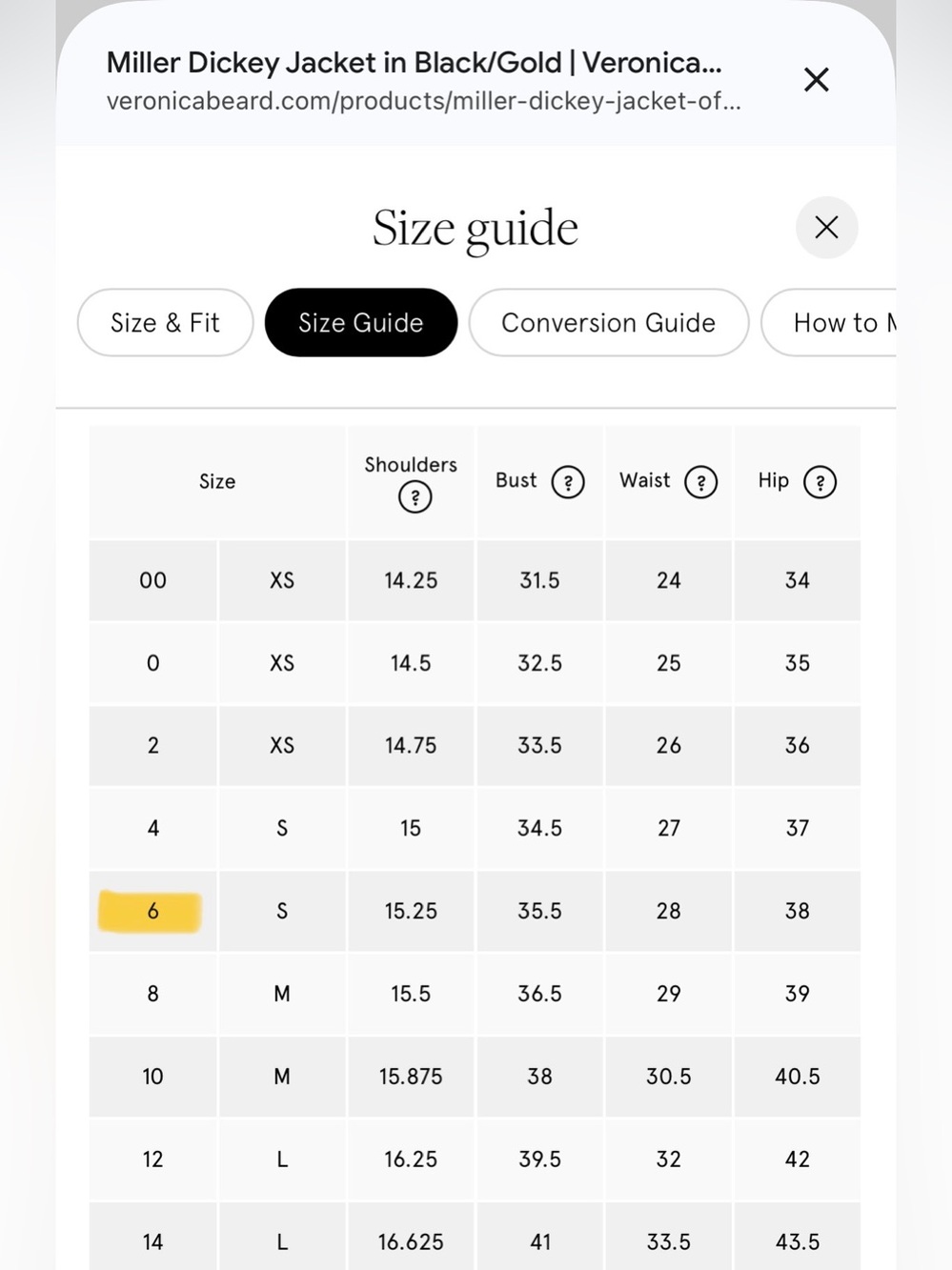
Task: Switch to the Size & Fit tab
Action: [x=165, y=323]
